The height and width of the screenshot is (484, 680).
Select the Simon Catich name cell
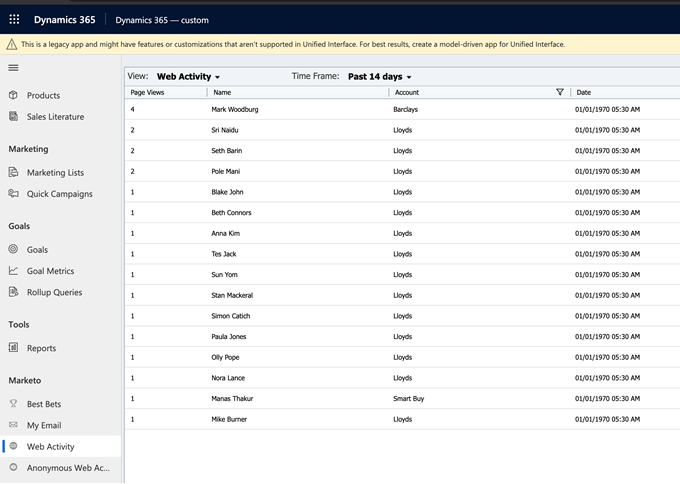pos(231,316)
